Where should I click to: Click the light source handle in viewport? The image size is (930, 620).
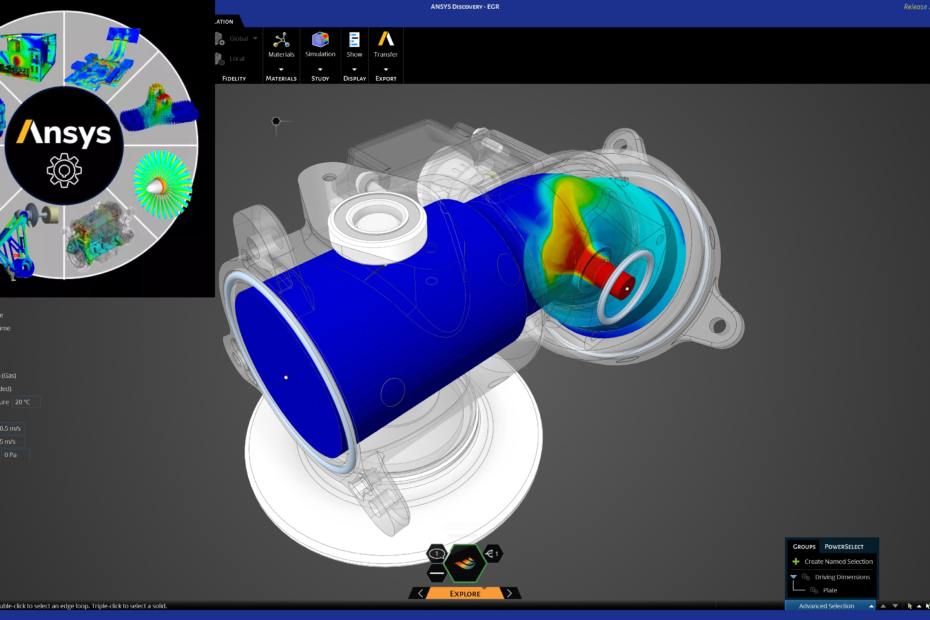tap(276, 121)
